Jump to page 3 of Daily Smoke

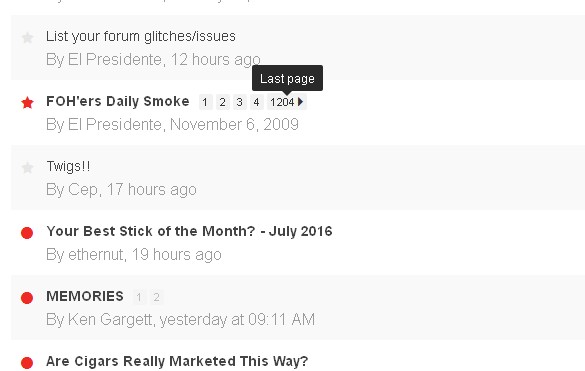[240, 102]
